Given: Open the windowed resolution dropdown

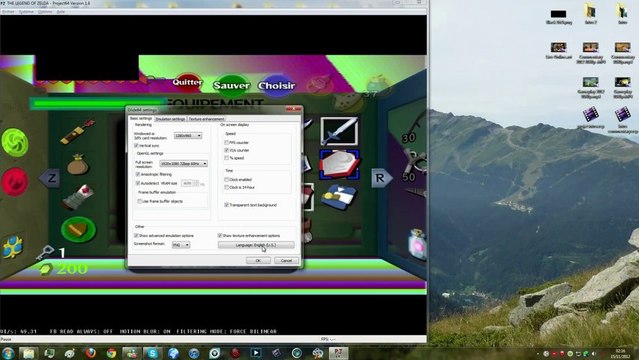Looking at the screenshot, I should [x=188, y=135].
